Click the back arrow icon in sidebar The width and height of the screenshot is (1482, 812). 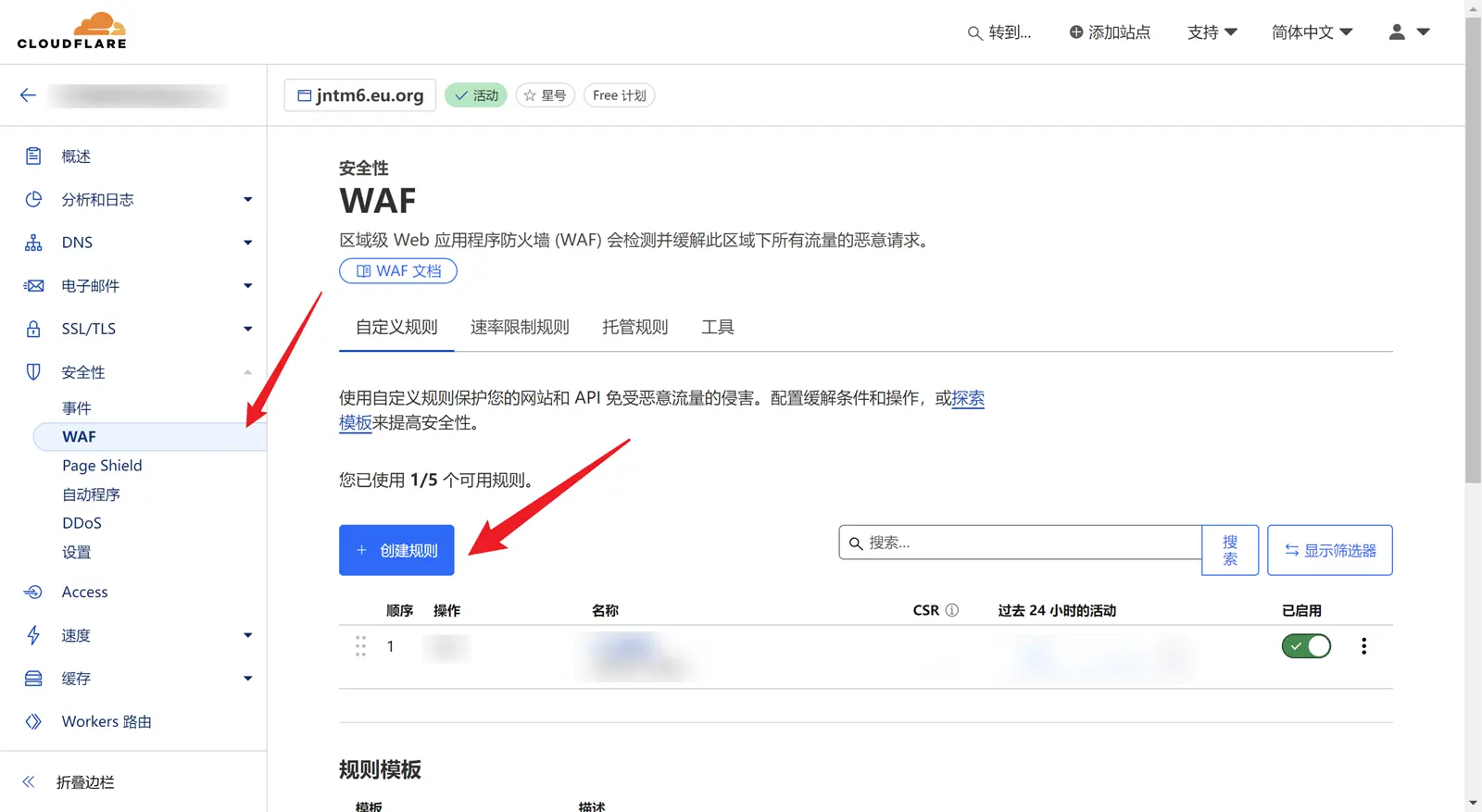click(x=28, y=95)
